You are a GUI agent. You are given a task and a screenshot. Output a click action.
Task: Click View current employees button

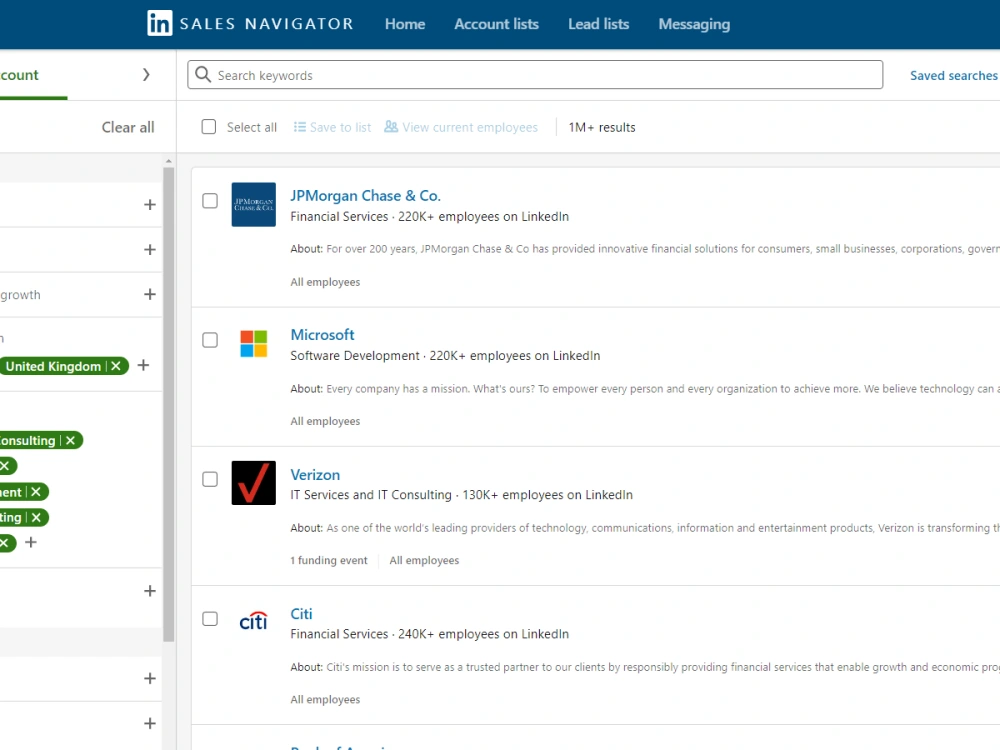point(461,127)
